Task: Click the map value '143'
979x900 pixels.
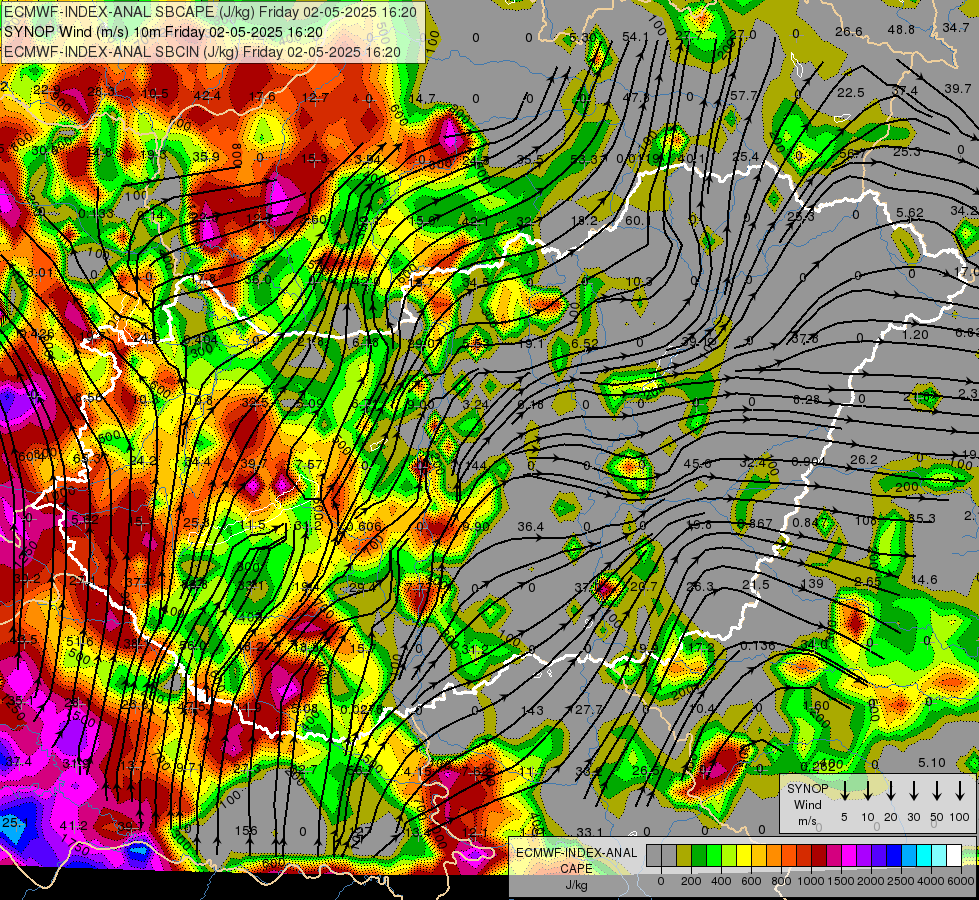Action: 532,710
